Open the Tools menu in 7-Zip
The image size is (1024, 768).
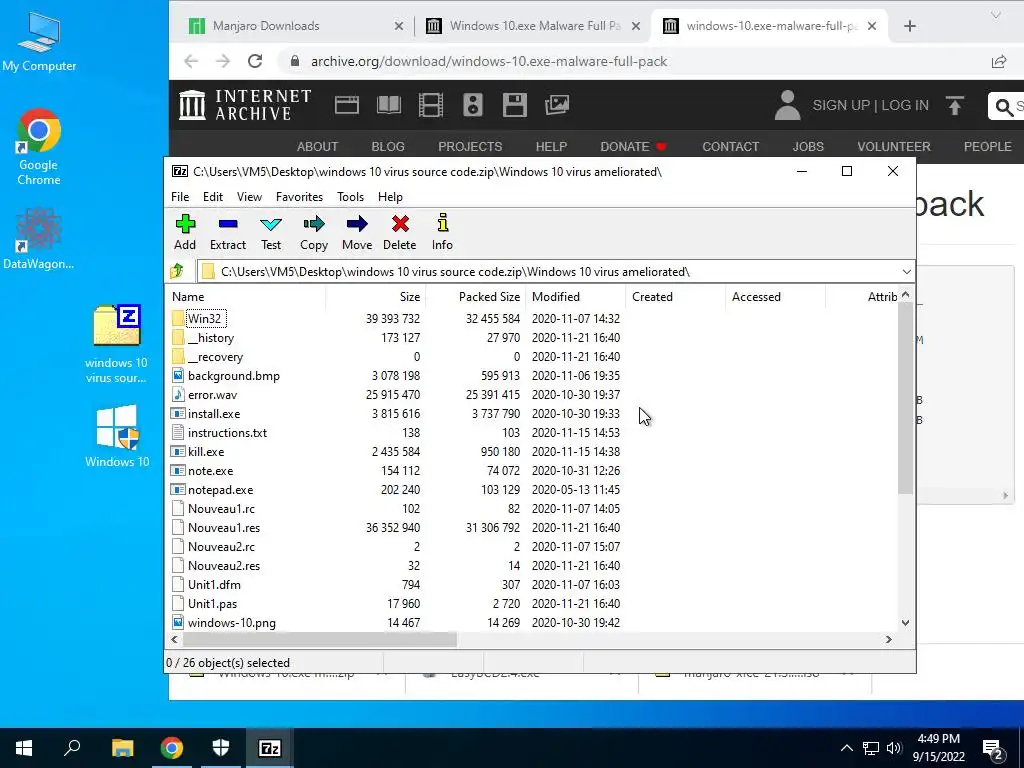click(x=351, y=197)
